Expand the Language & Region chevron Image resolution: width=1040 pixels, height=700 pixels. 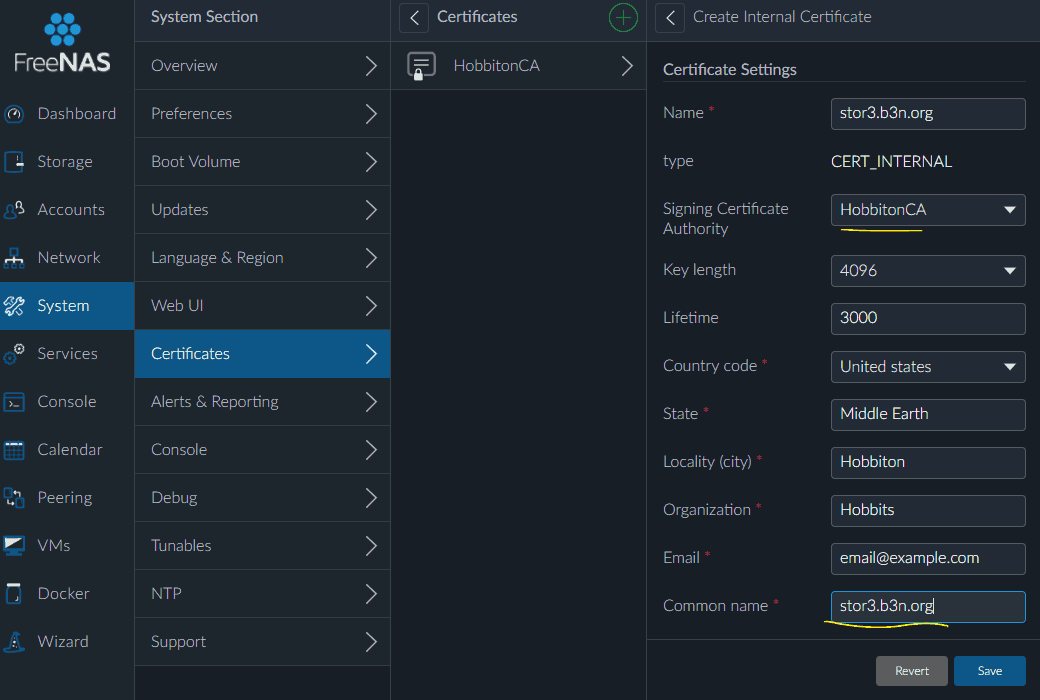click(x=371, y=258)
